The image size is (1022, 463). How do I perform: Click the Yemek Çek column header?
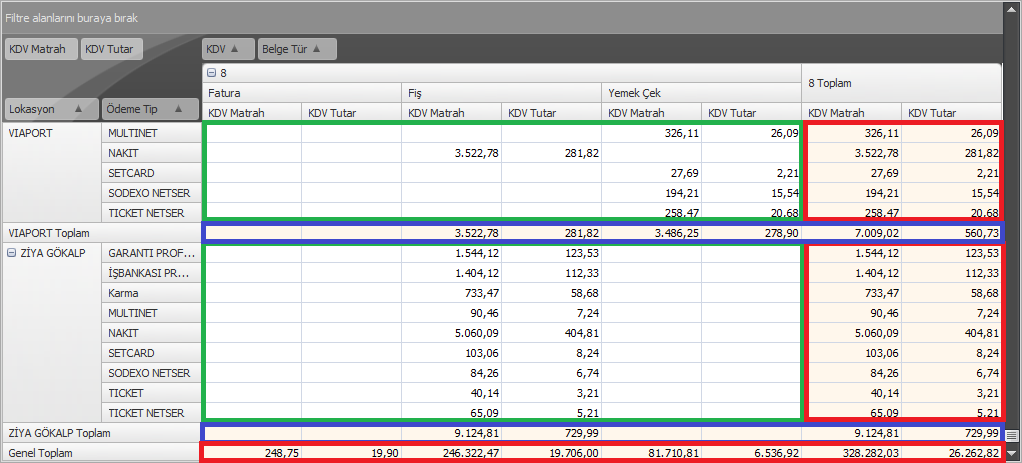(x=700, y=93)
